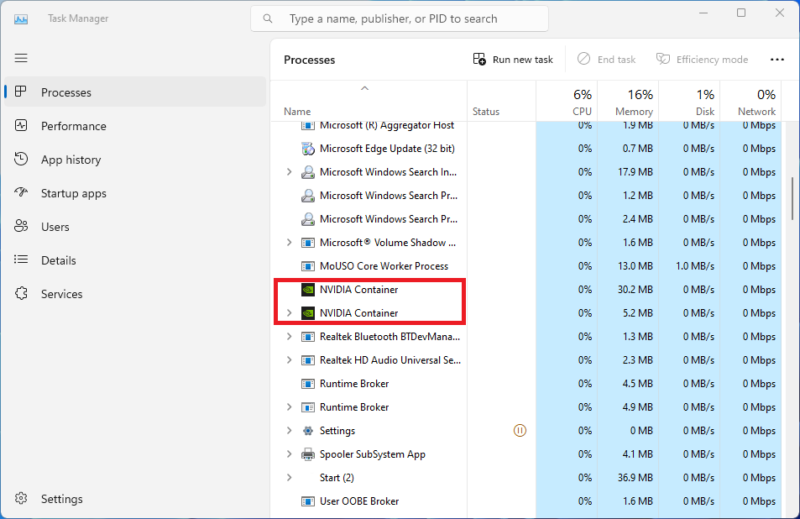Click the NVIDIA Container icon, 5.2 MB row
800x519 pixels.
(x=308, y=313)
